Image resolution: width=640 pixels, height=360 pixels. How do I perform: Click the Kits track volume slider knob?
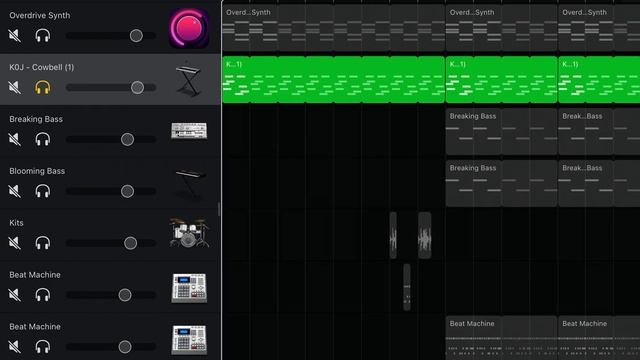click(x=131, y=243)
